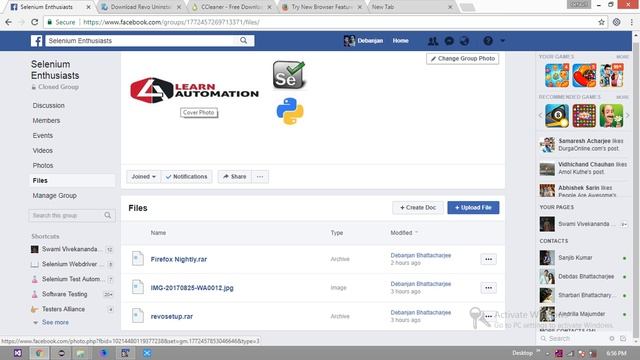Open the Firefox Nightly.rar file link
The image size is (640, 360).
(179, 259)
